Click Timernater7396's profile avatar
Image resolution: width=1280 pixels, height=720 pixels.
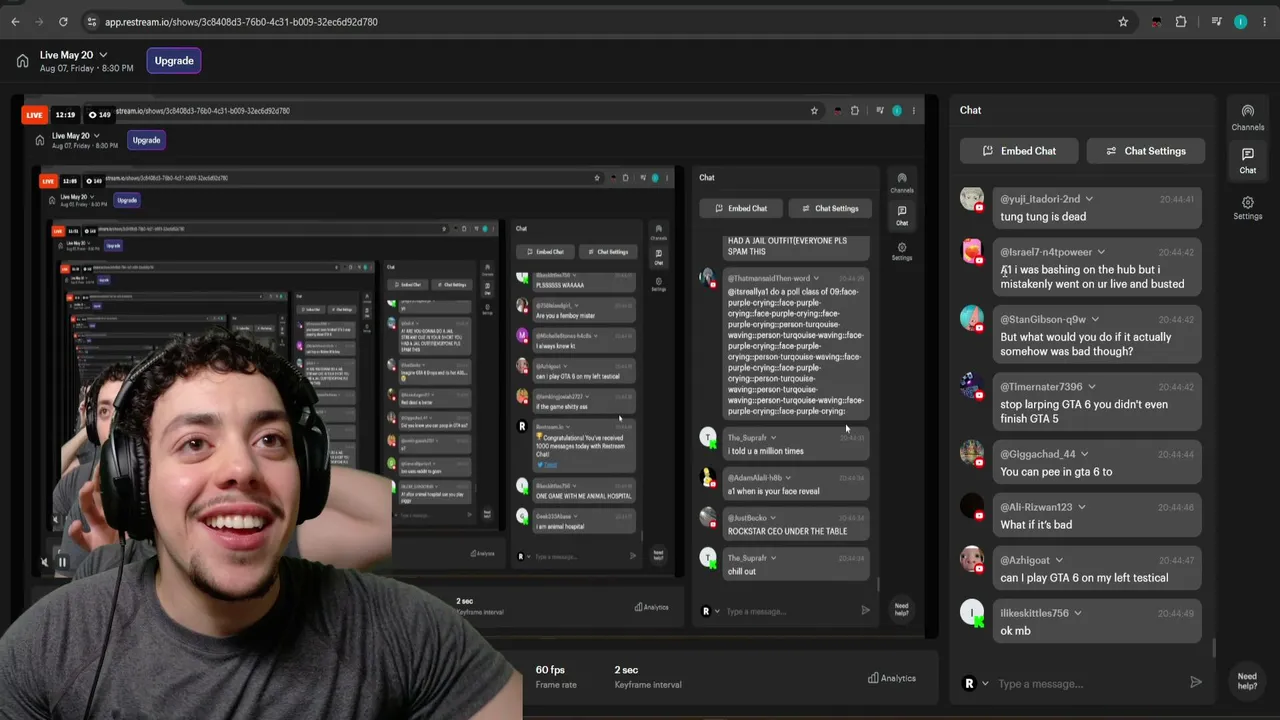(972, 386)
